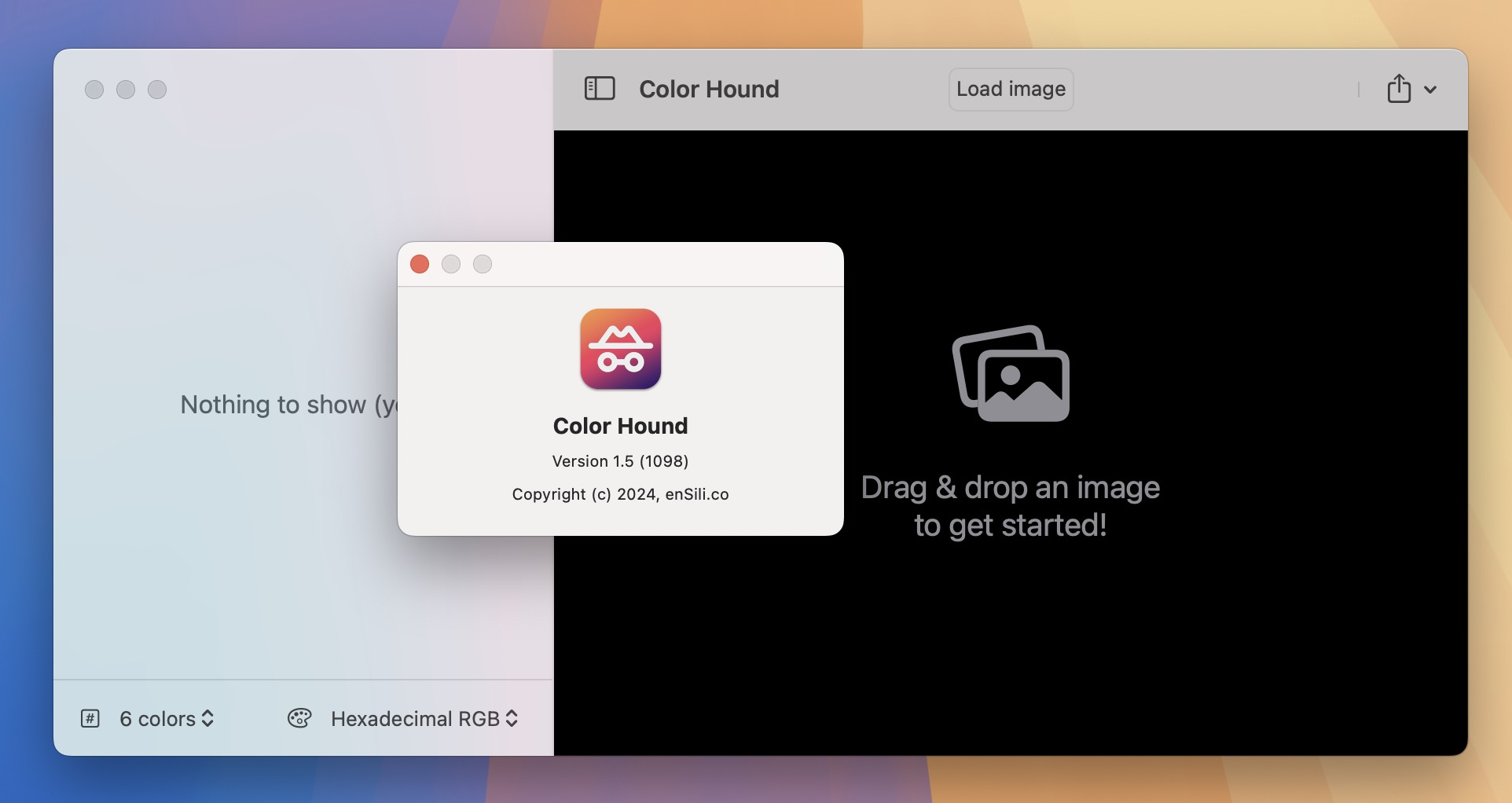Click the Share icon in the toolbar

tap(1398, 89)
